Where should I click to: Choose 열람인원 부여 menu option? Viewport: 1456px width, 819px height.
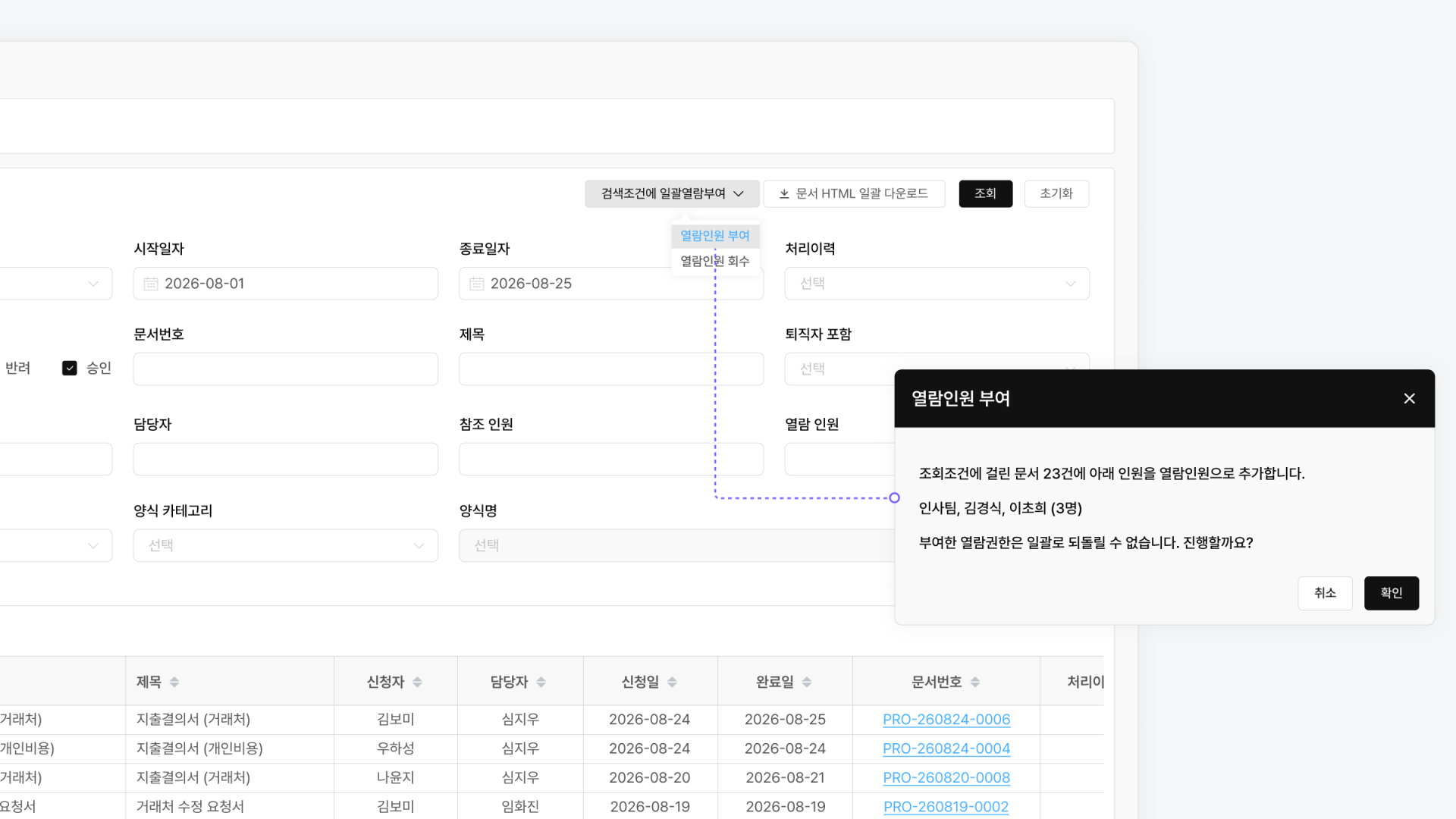click(715, 236)
